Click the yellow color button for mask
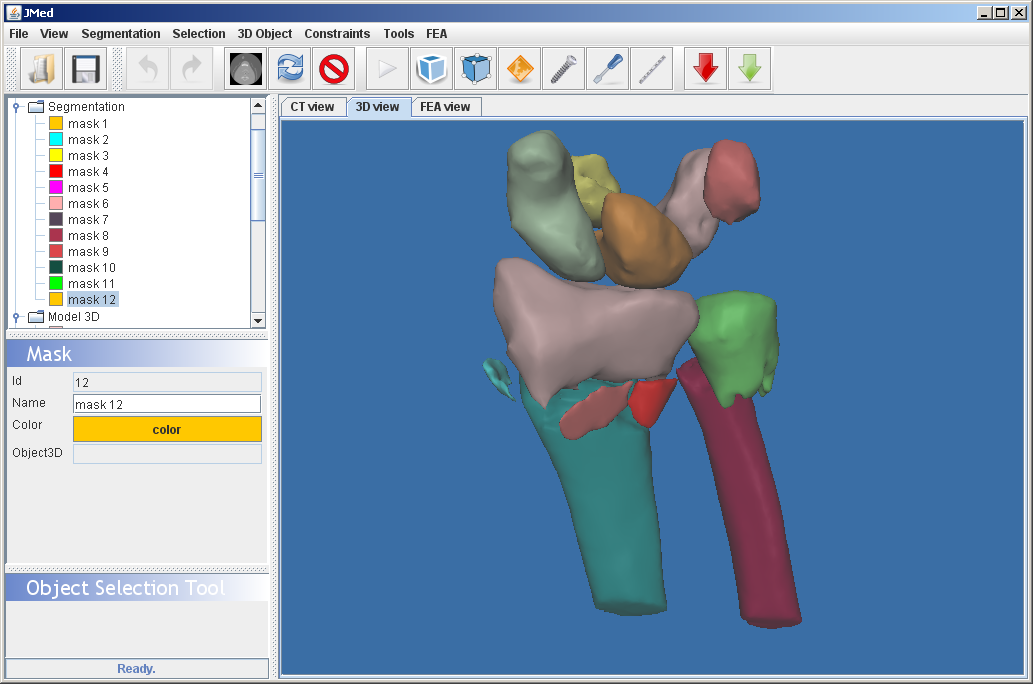The image size is (1033, 684). point(167,429)
